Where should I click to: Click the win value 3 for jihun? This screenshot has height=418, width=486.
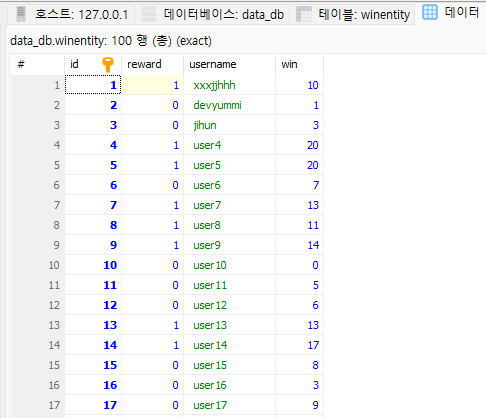coord(299,125)
